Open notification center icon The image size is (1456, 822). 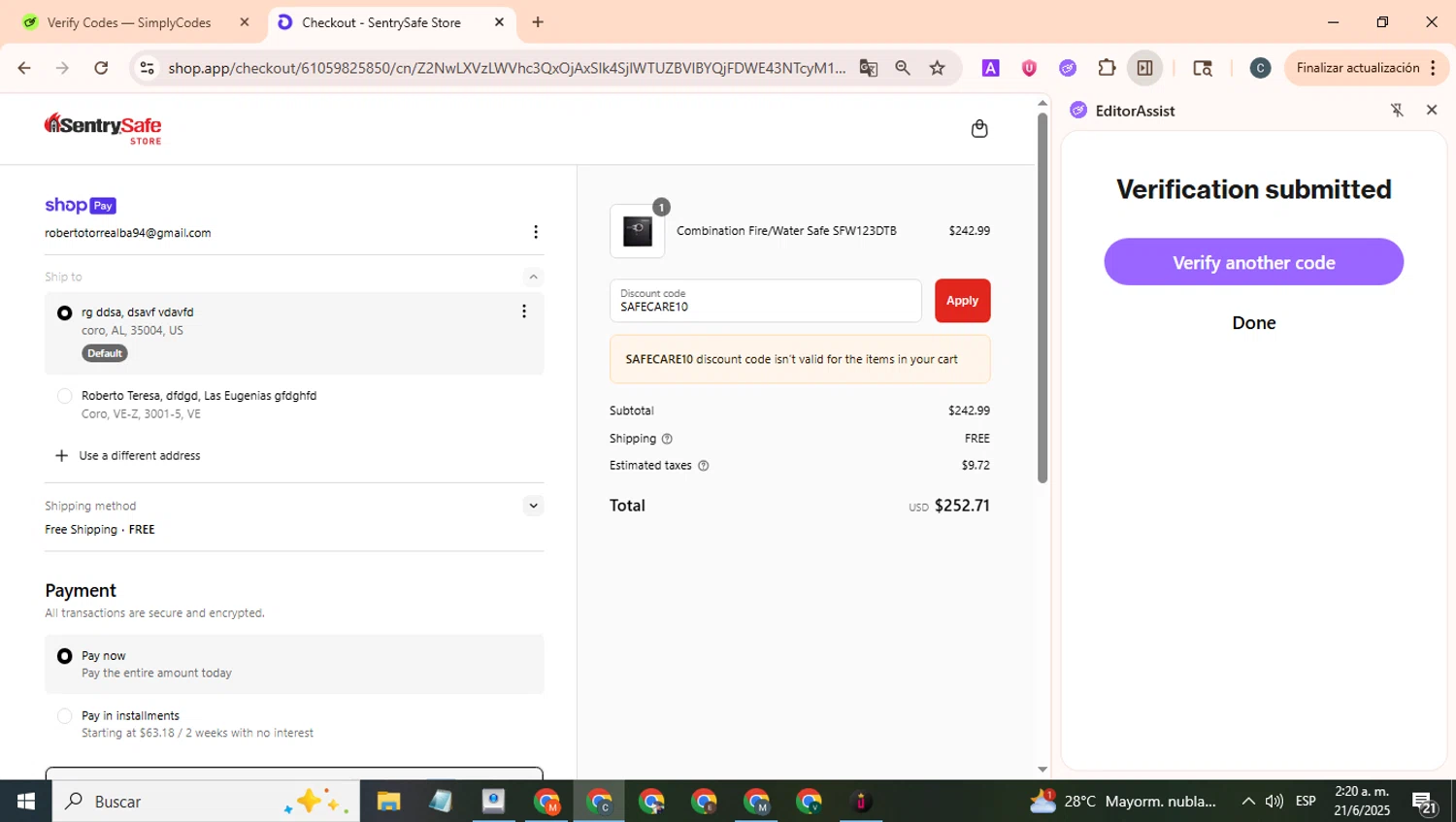coord(1425,803)
